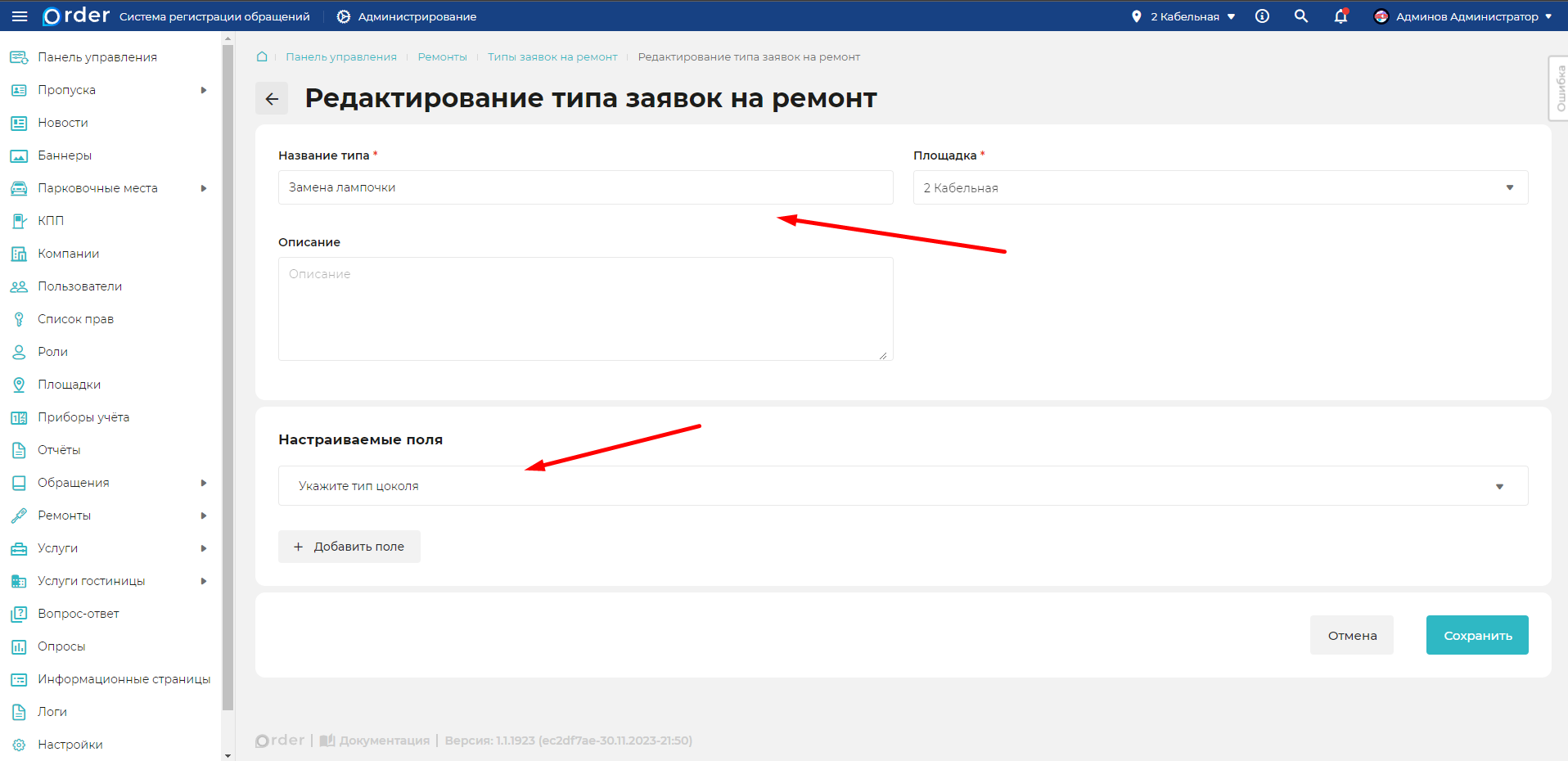Click the search magnifier icon

tap(1300, 16)
